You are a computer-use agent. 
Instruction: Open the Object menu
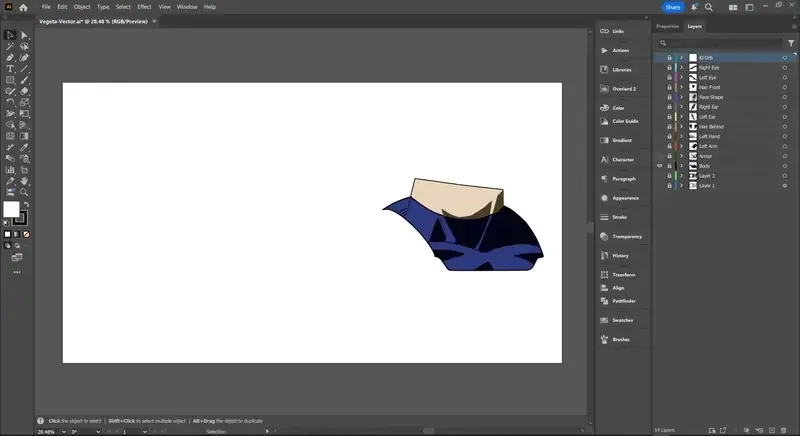[82, 7]
